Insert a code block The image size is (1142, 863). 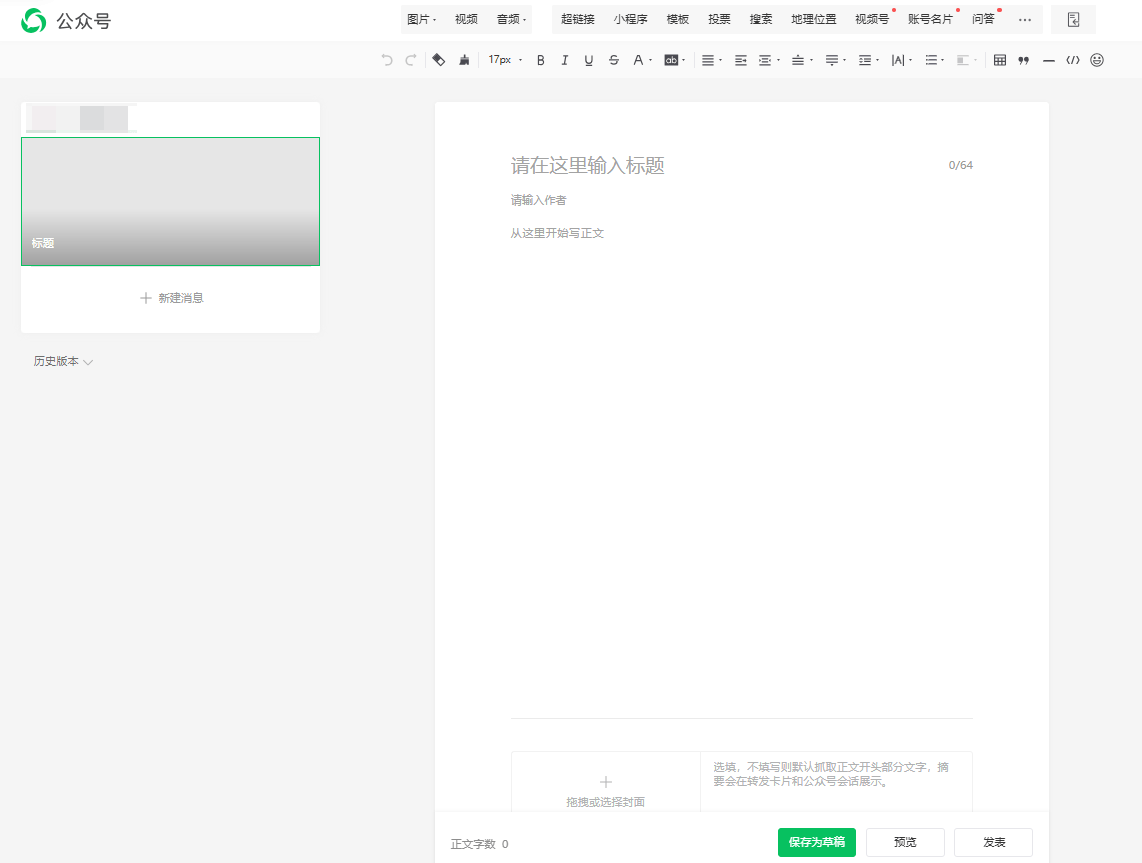pyautogui.click(x=1073, y=60)
